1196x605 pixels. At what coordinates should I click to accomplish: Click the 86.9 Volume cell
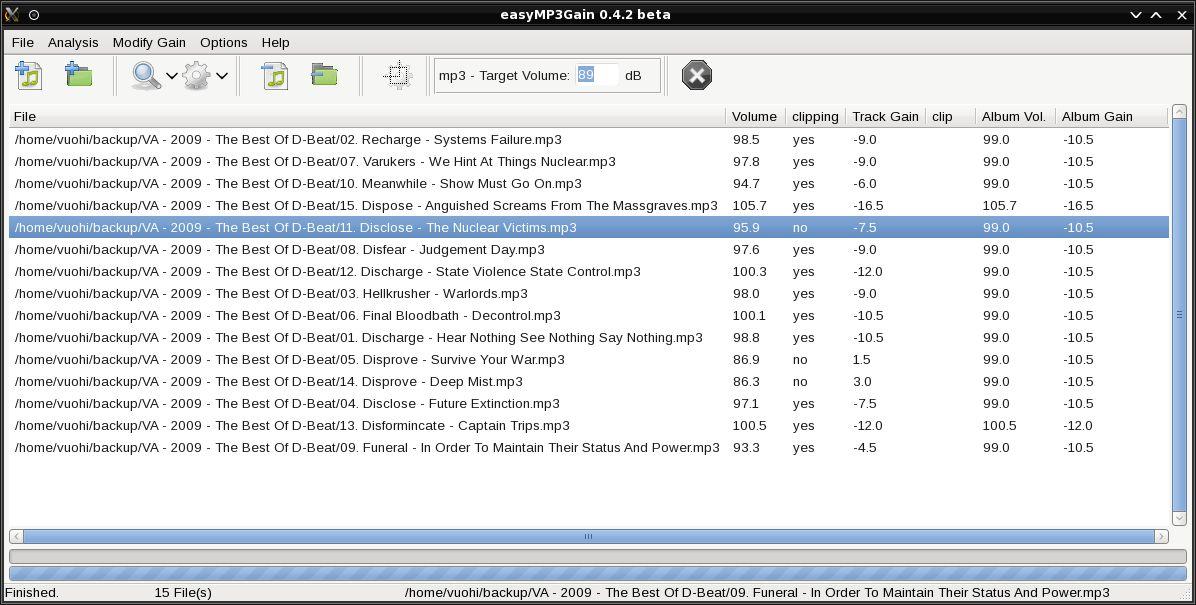745,359
